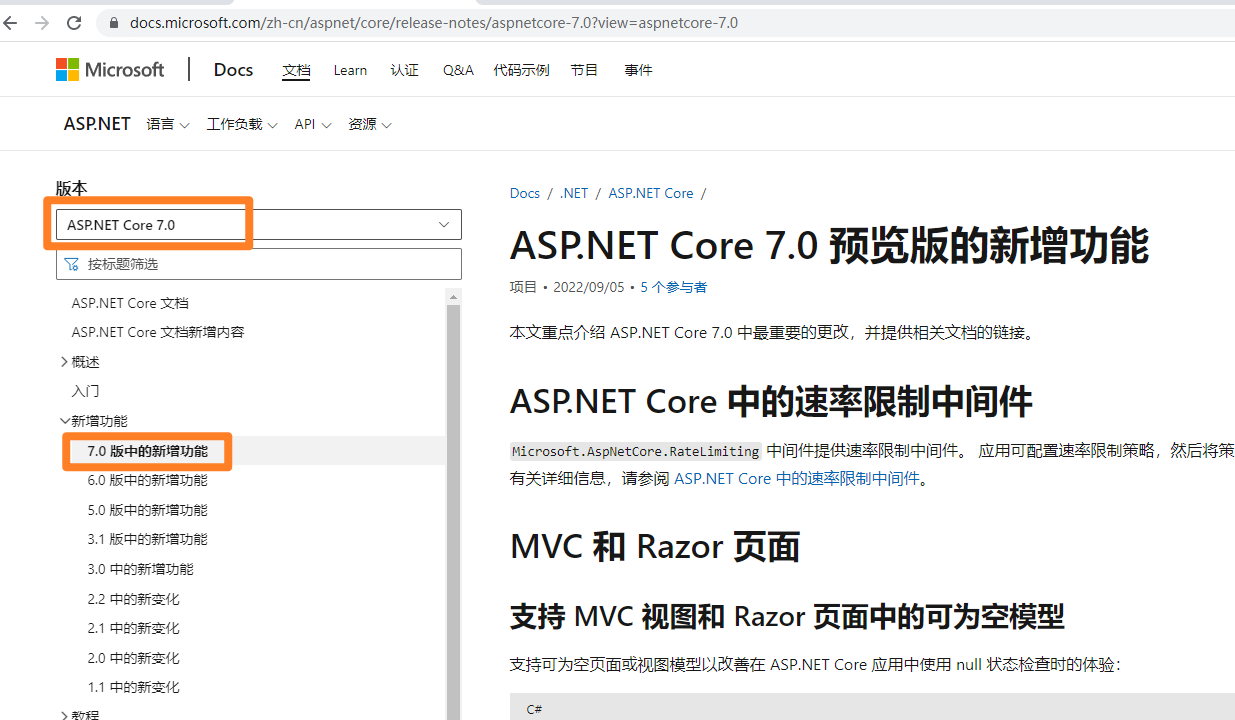Image resolution: width=1235 pixels, height=720 pixels.
Task: Expand the 概述 tree section
Action: [x=80, y=362]
